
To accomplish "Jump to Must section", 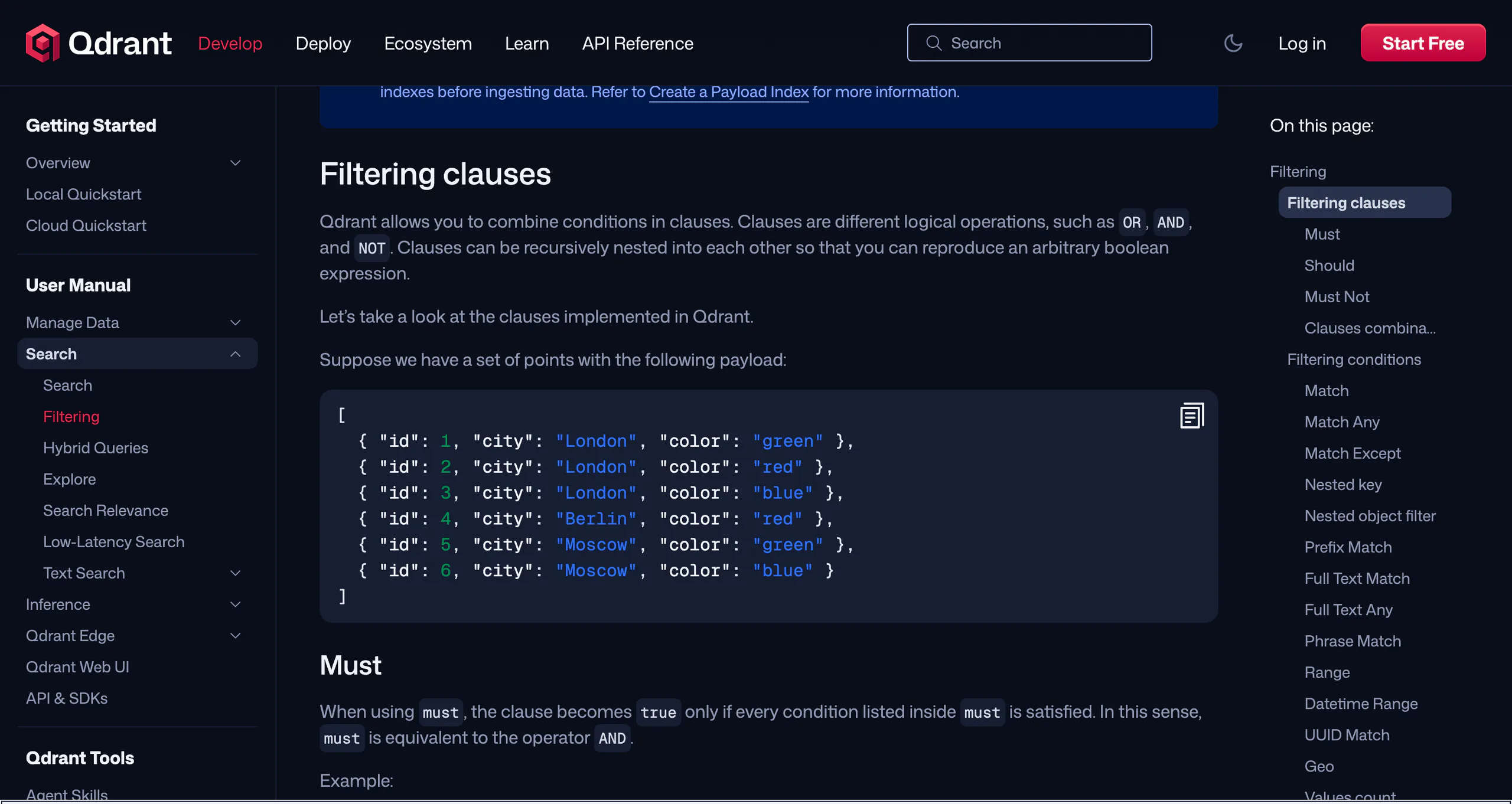I will (1322, 234).
